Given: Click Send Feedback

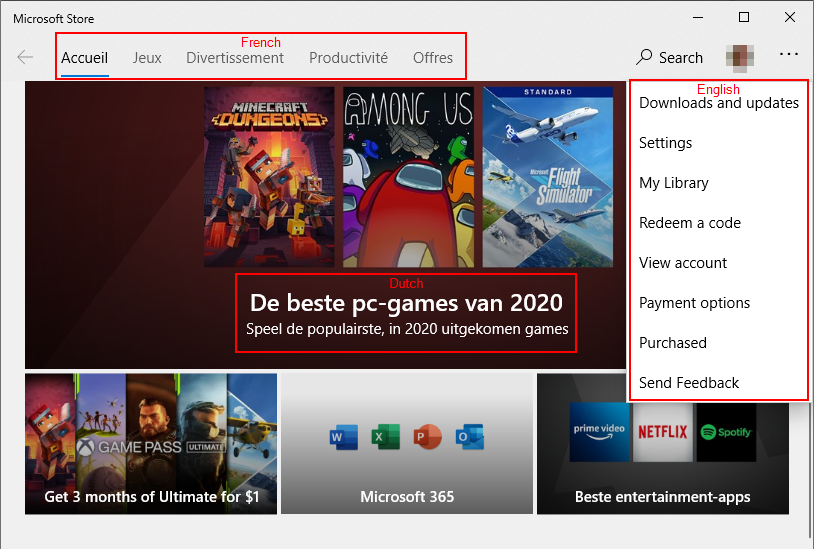Looking at the screenshot, I should 689,382.
